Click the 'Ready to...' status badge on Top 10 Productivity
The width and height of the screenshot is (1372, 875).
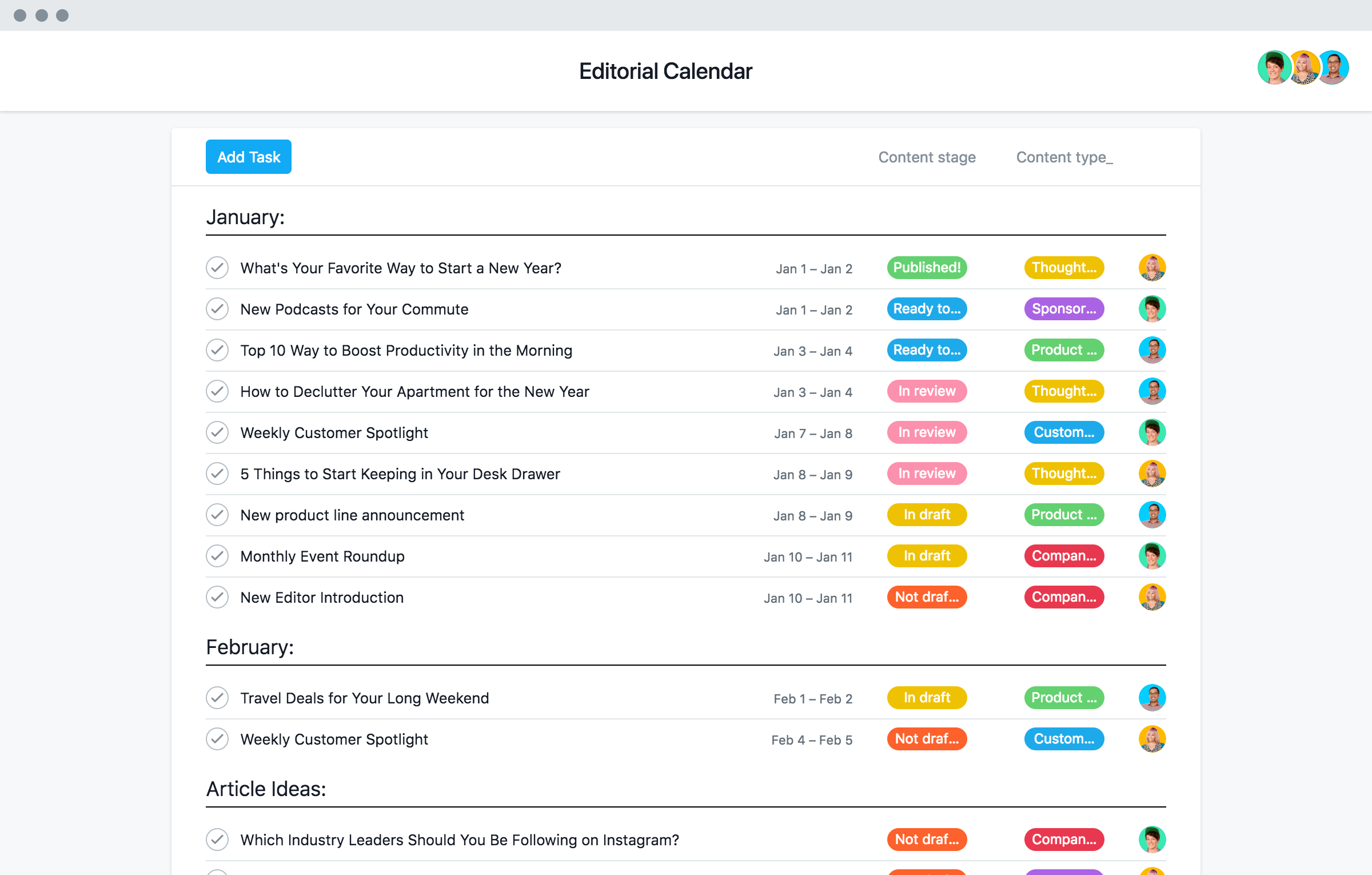926,350
